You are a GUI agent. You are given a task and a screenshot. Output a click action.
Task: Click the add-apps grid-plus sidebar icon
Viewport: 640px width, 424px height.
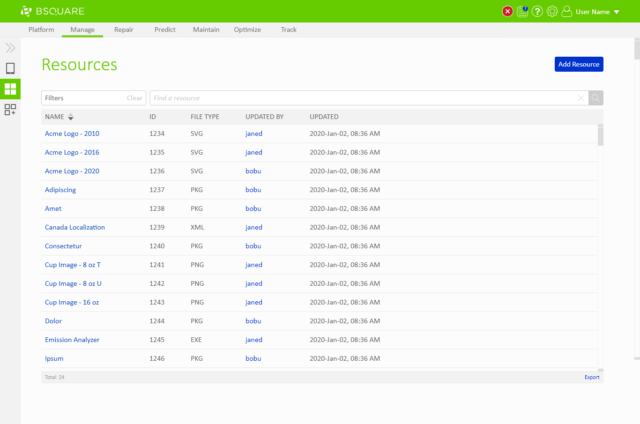point(10,110)
